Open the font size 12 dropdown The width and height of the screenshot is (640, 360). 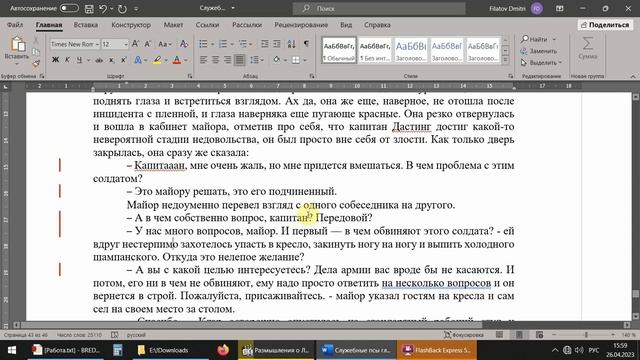(125, 44)
